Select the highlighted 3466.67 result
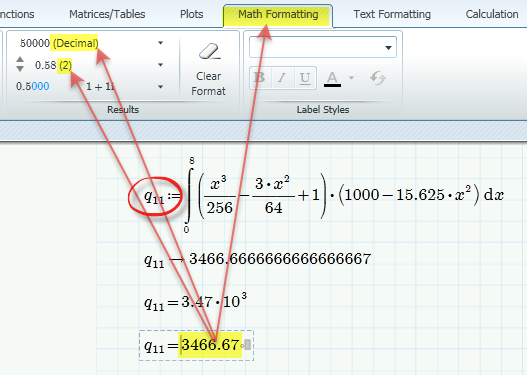Screen dimensions: 527x375 click(210, 345)
